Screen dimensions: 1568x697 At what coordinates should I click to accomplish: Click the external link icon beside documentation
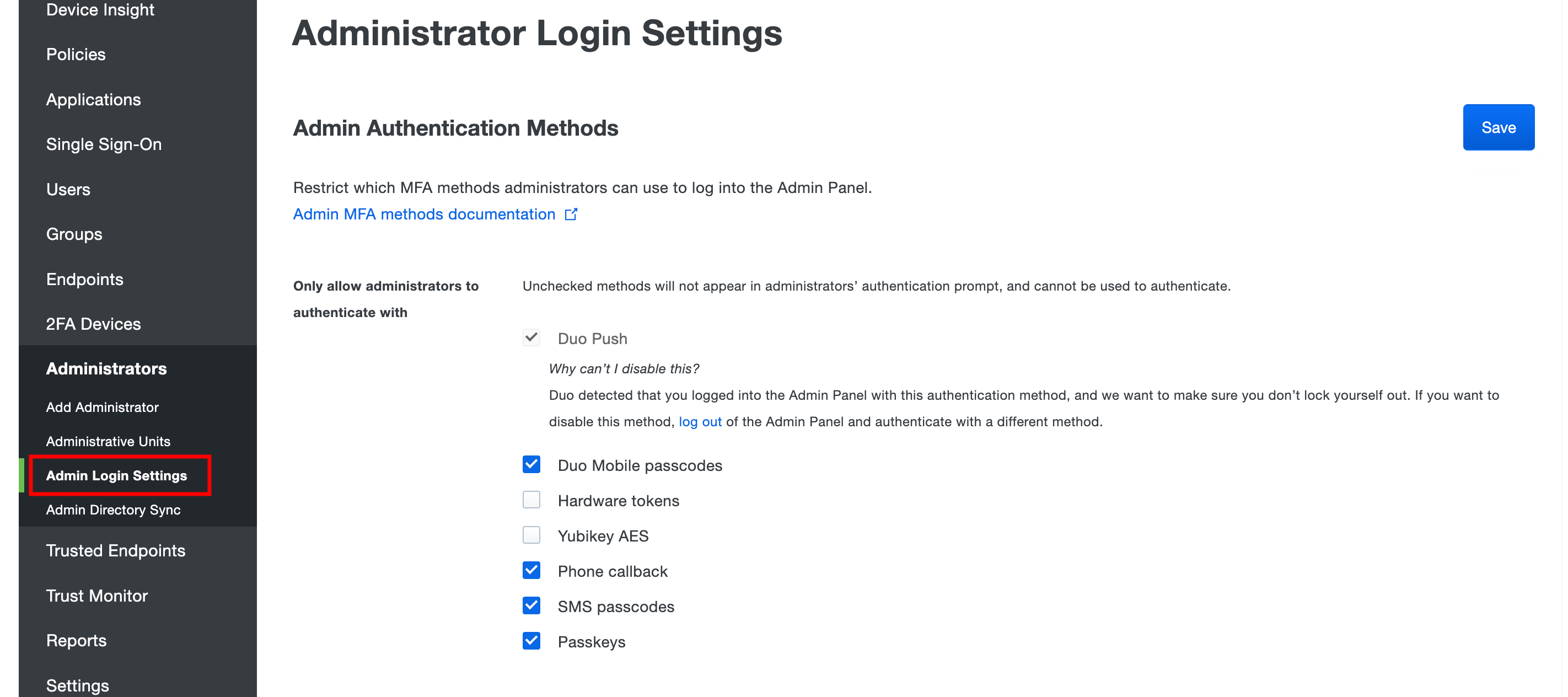(571, 215)
